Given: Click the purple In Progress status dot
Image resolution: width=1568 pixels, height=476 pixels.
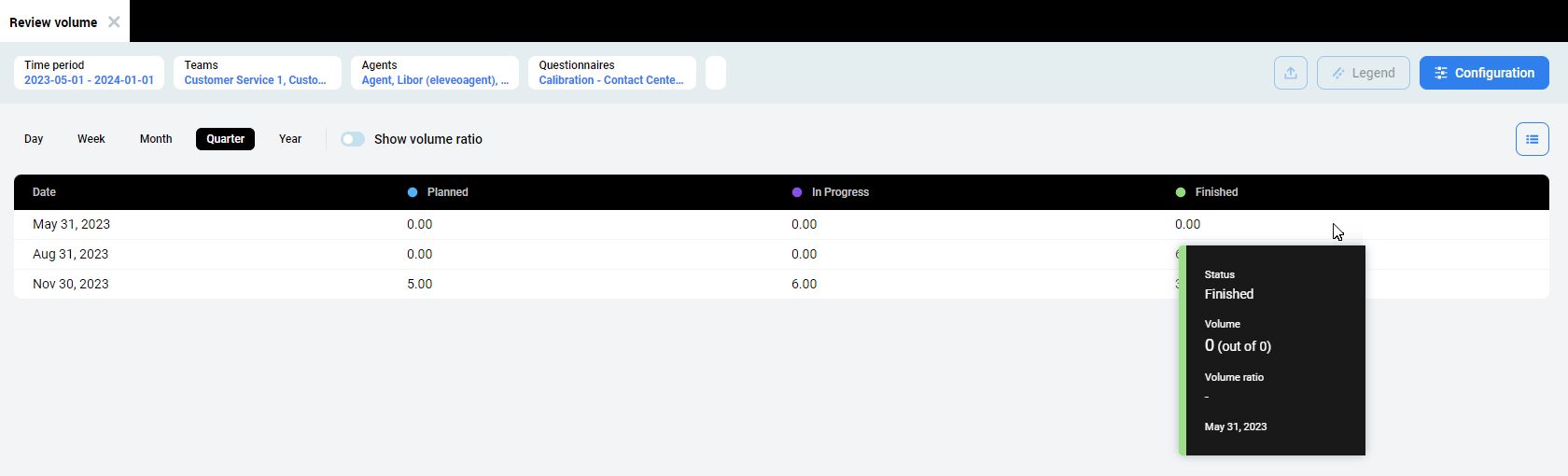Looking at the screenshot, I should pos(797,192).
